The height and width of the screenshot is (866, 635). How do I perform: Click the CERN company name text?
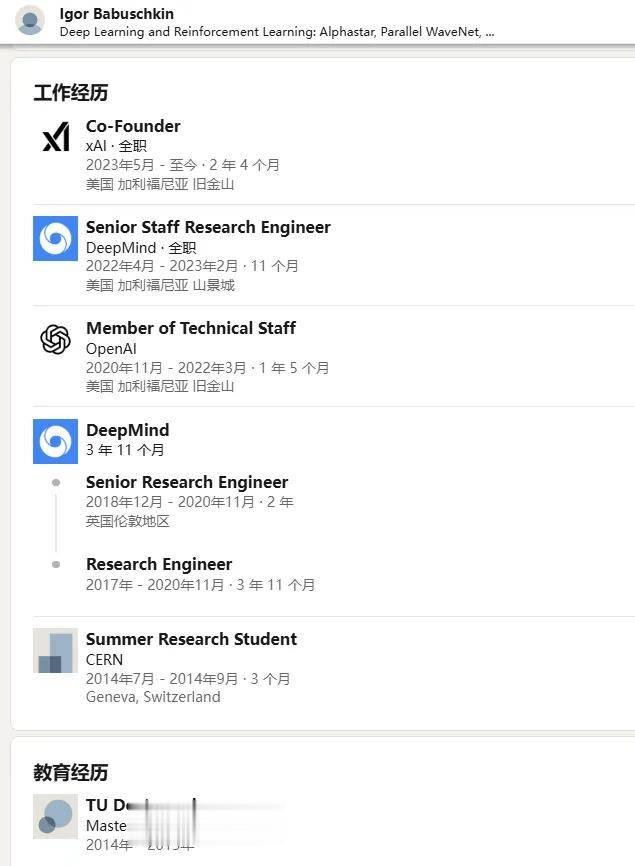pos(105,660)
